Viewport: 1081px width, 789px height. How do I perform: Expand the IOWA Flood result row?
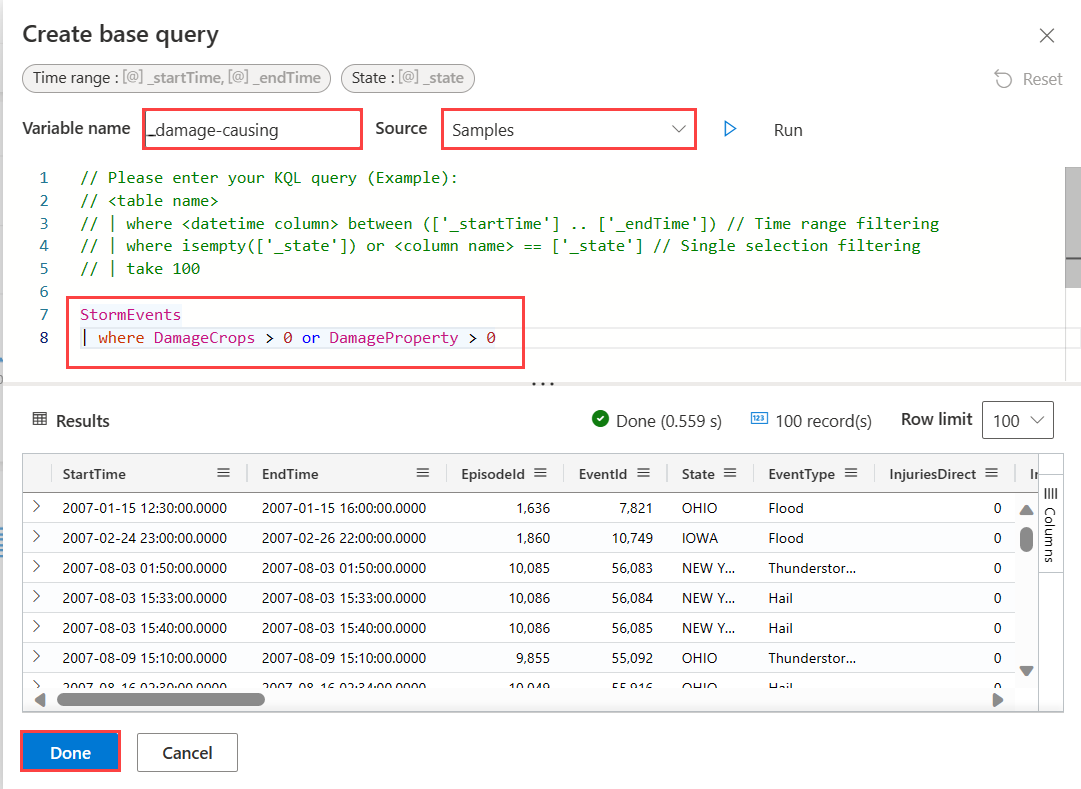[x=37, y=537]
